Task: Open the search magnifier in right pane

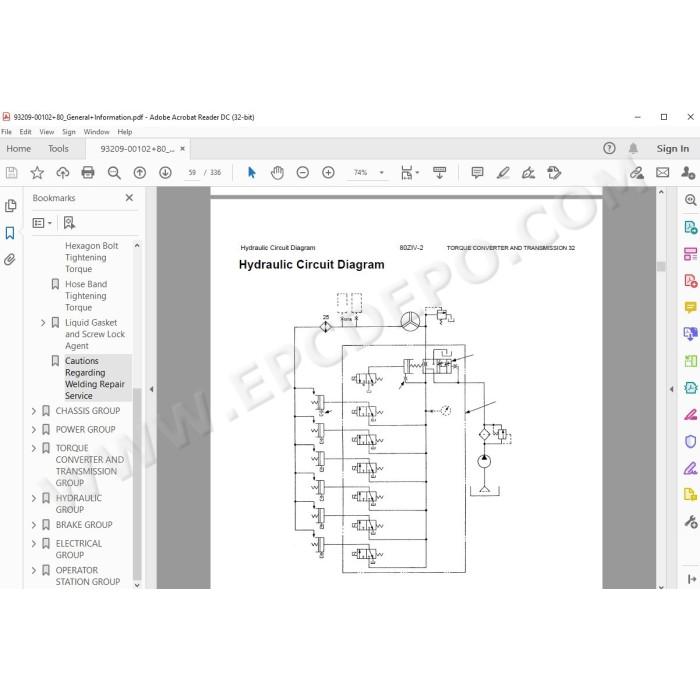Action: 690,200
